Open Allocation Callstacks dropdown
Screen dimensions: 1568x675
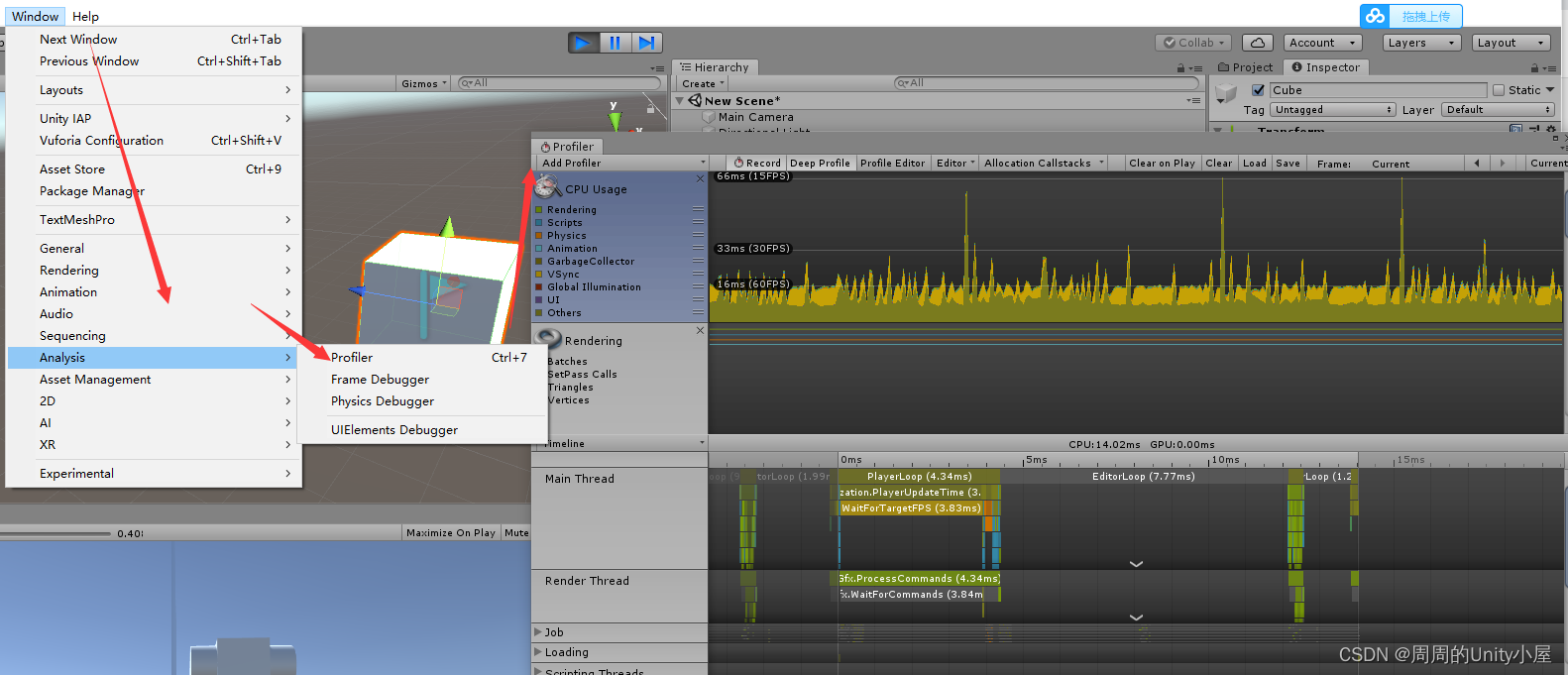tap(1044, 163)
